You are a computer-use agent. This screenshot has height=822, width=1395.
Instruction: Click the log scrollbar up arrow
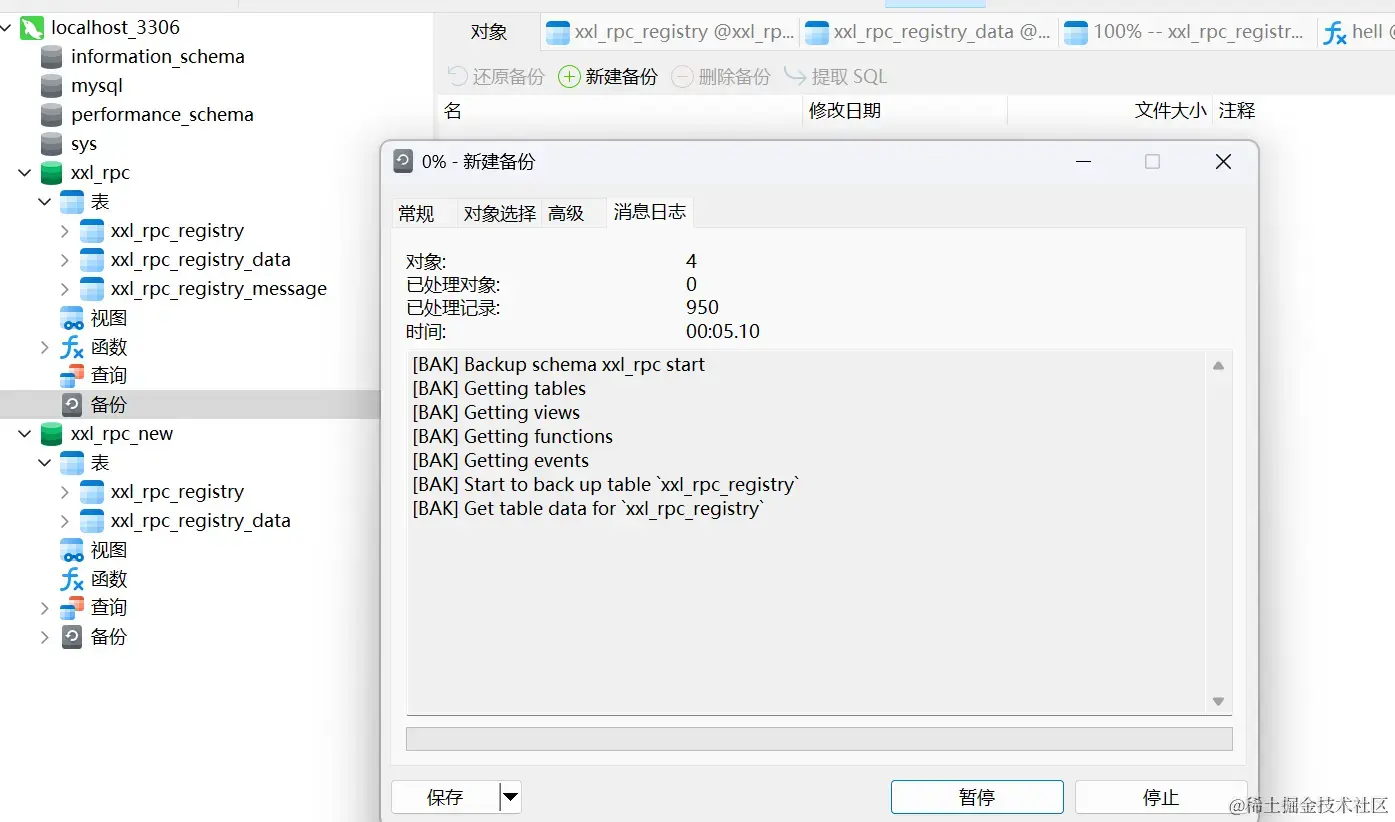tap(1218, 366)
